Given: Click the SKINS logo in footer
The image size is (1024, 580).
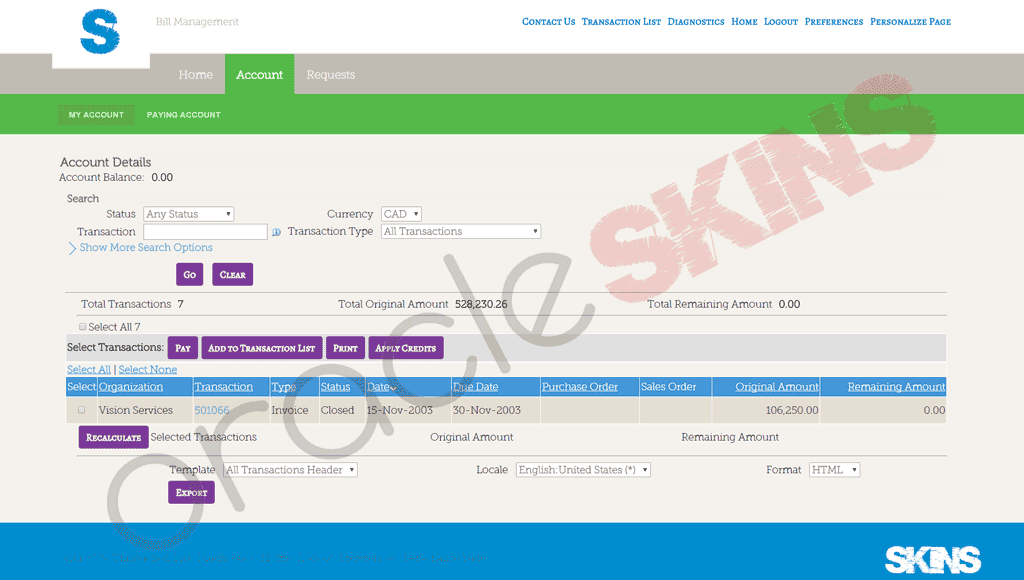Looking at the screenshot, I should click(932, 559).
